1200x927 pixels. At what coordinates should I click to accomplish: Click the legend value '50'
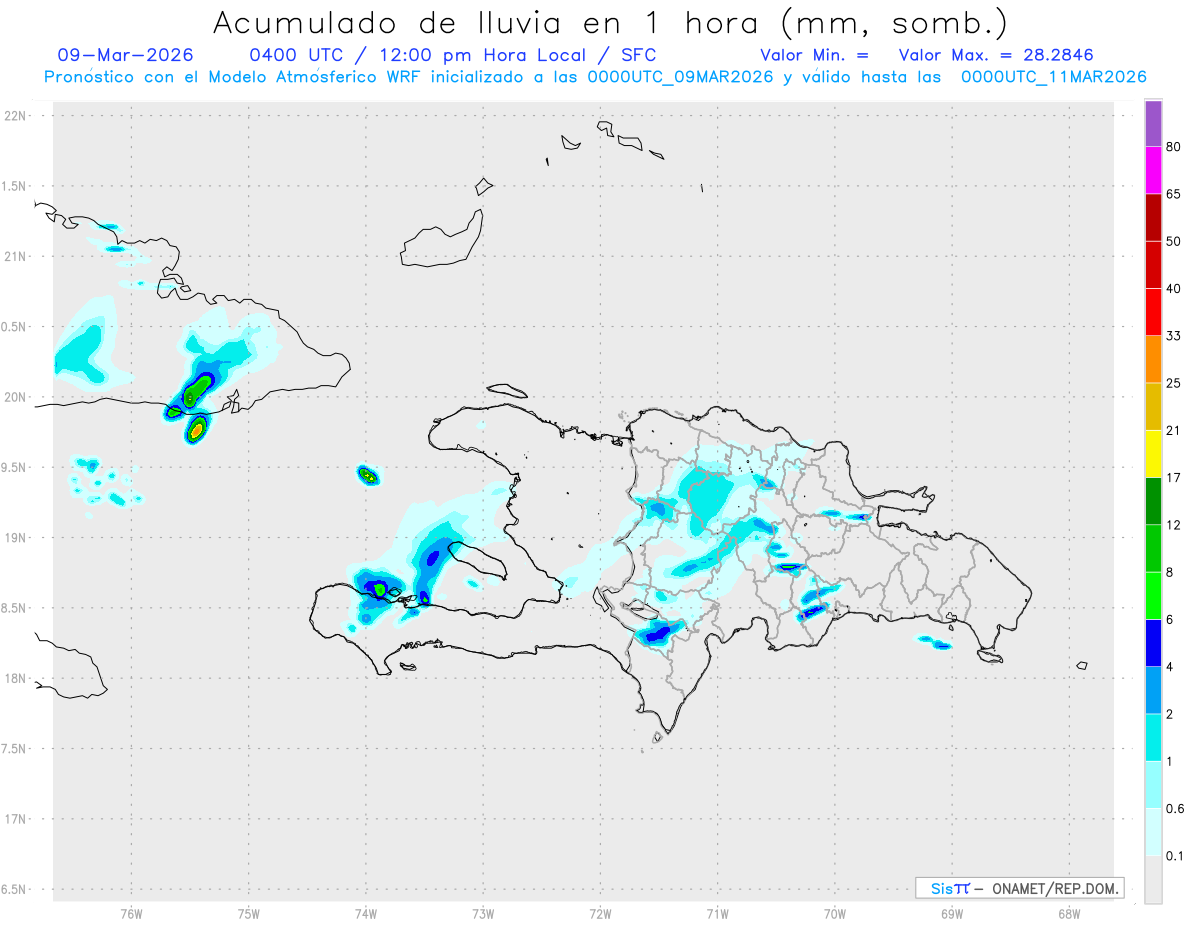pos(1174,241)
